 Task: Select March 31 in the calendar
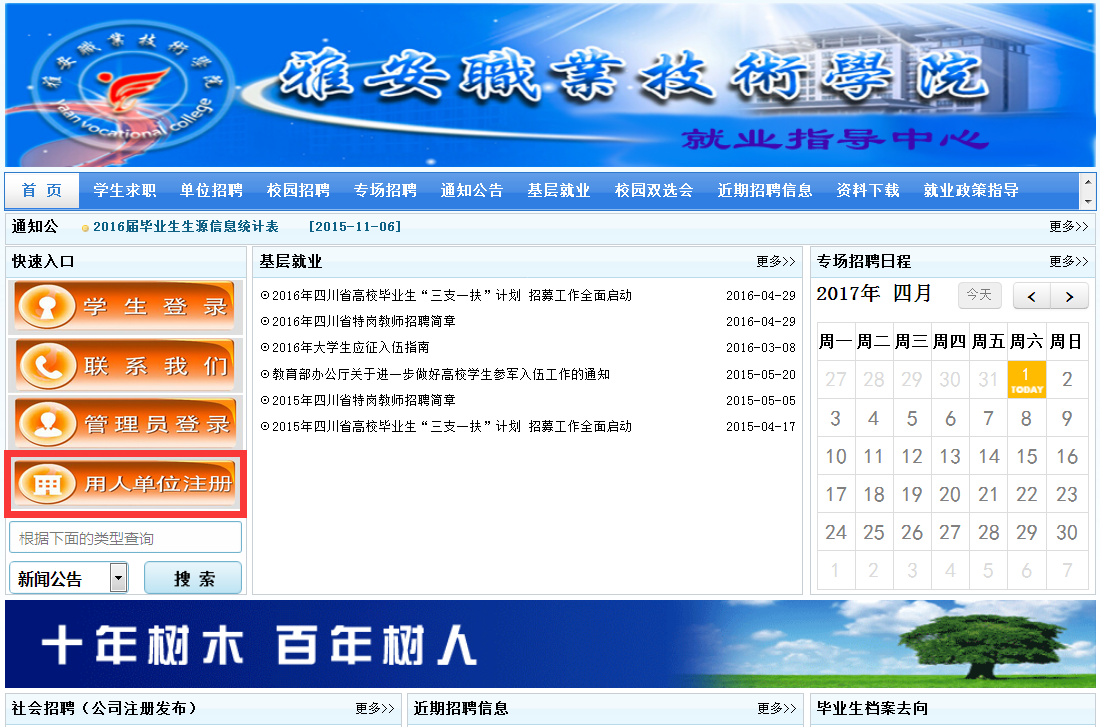[988, 380]
